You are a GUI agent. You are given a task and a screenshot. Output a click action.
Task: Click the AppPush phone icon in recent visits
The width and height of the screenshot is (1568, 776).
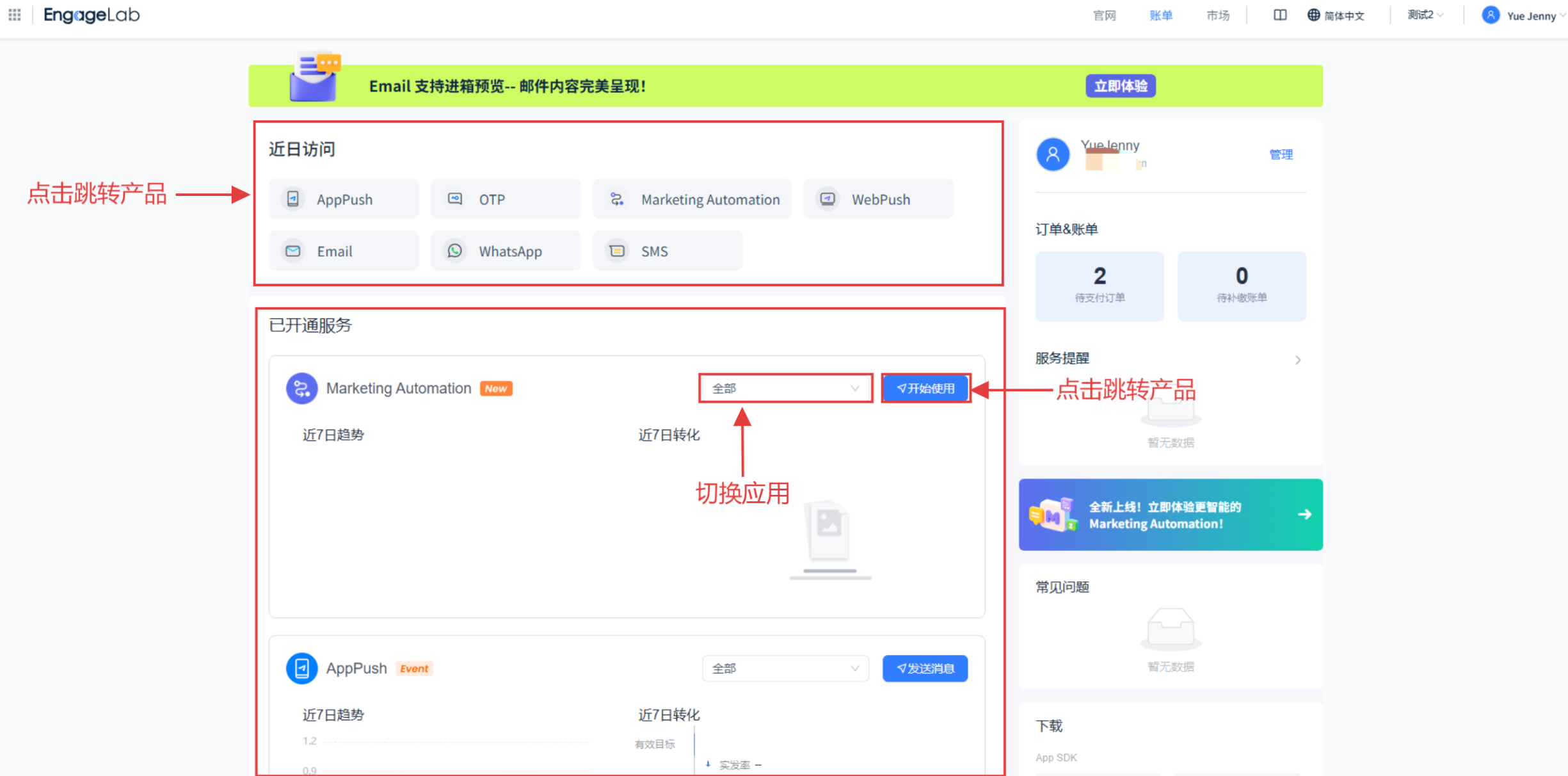click(x=292, y=199)
